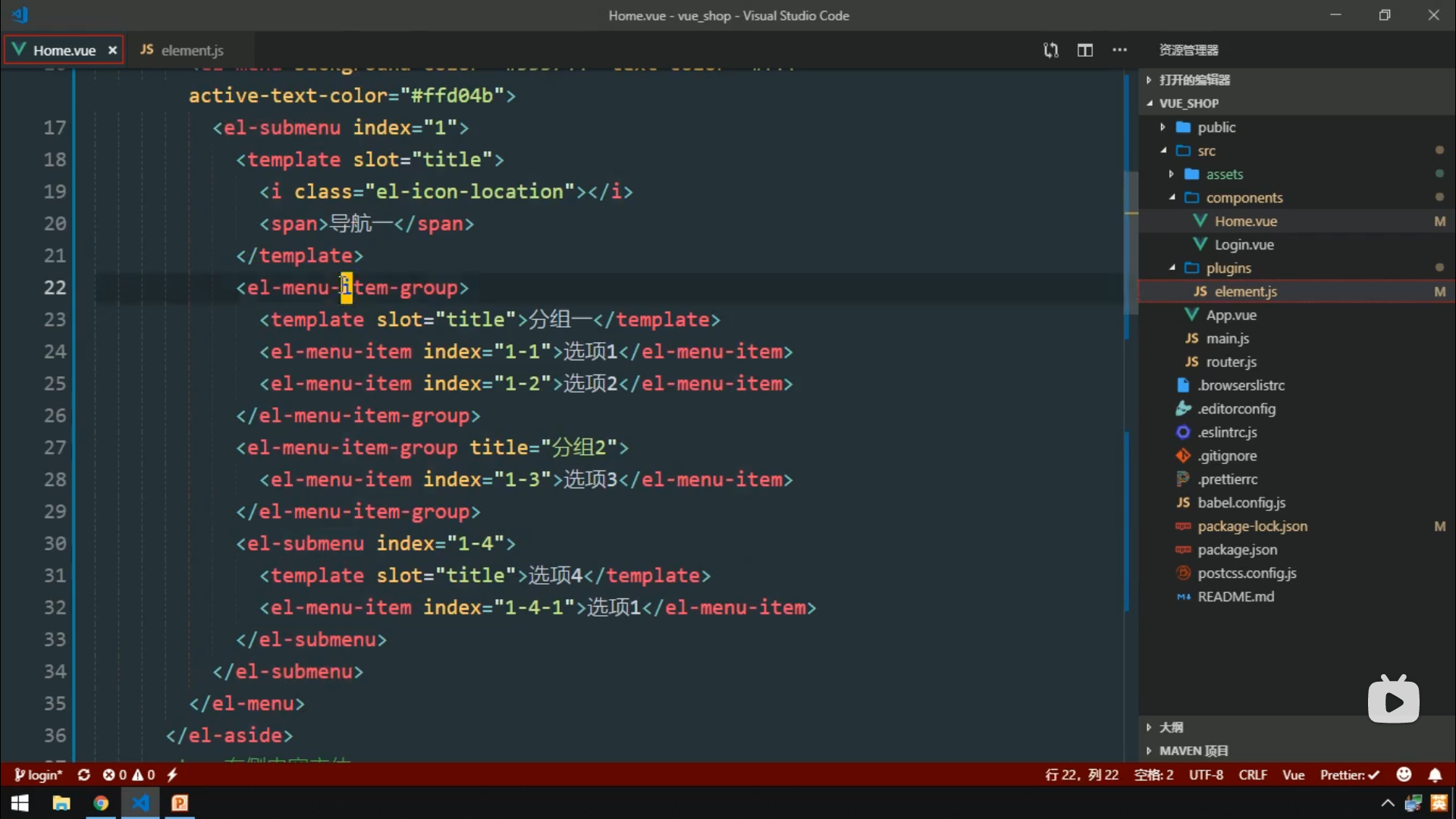Show hidden system tray icons

point(1387,803)
